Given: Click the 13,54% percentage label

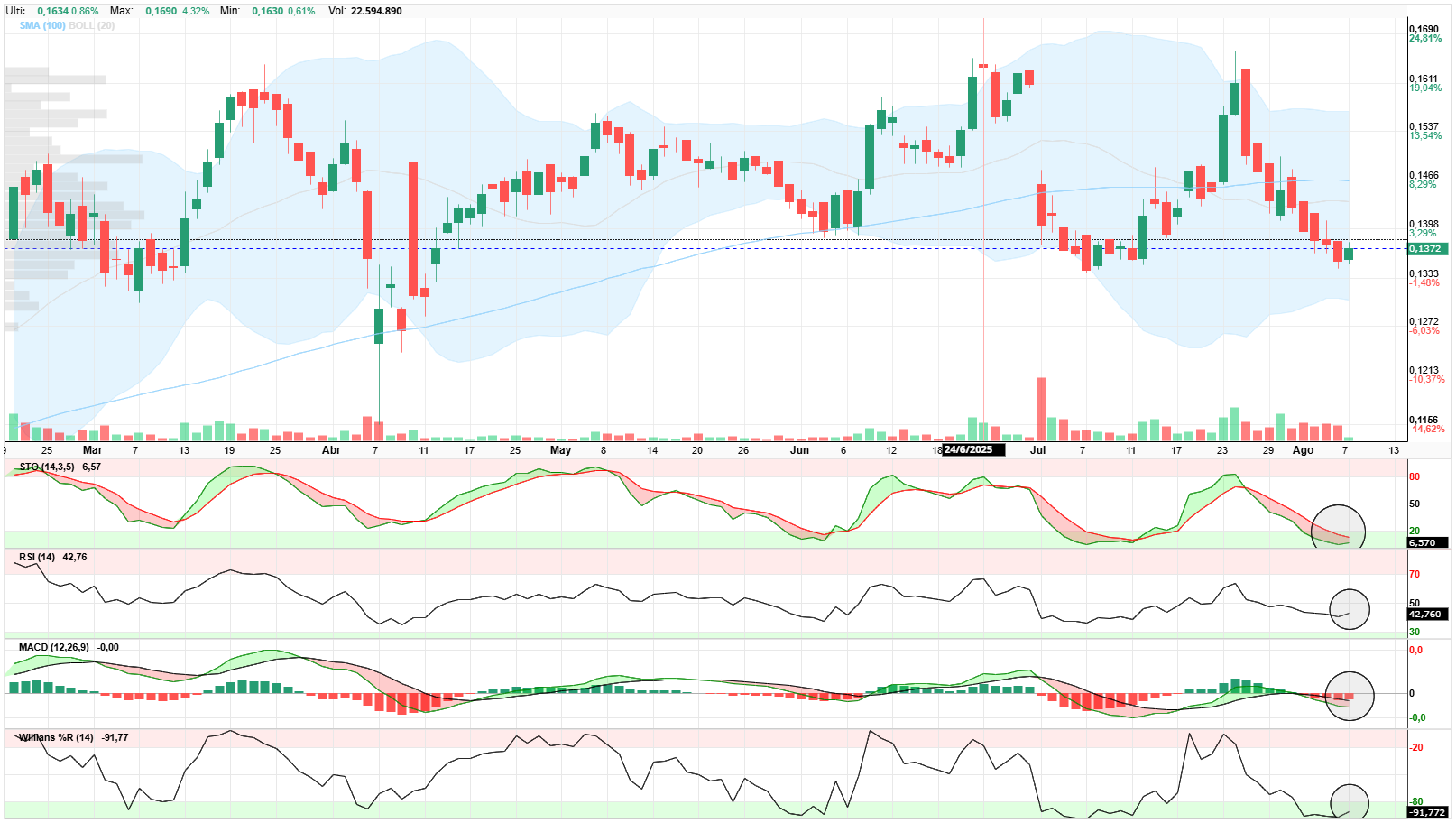Looking at the screenshot, I should (1425, 135).
